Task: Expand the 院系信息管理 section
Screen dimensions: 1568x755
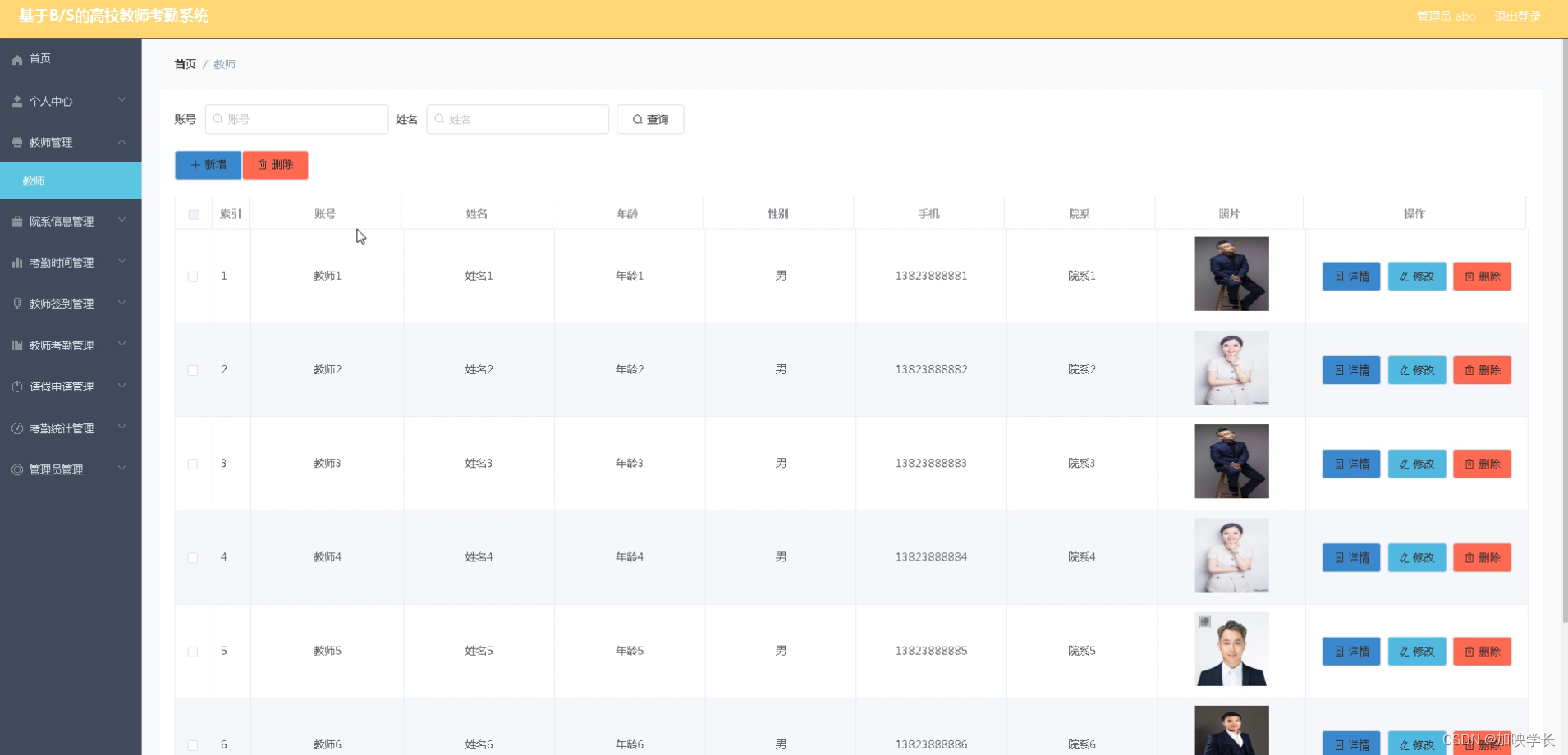Action: [121, 220]
